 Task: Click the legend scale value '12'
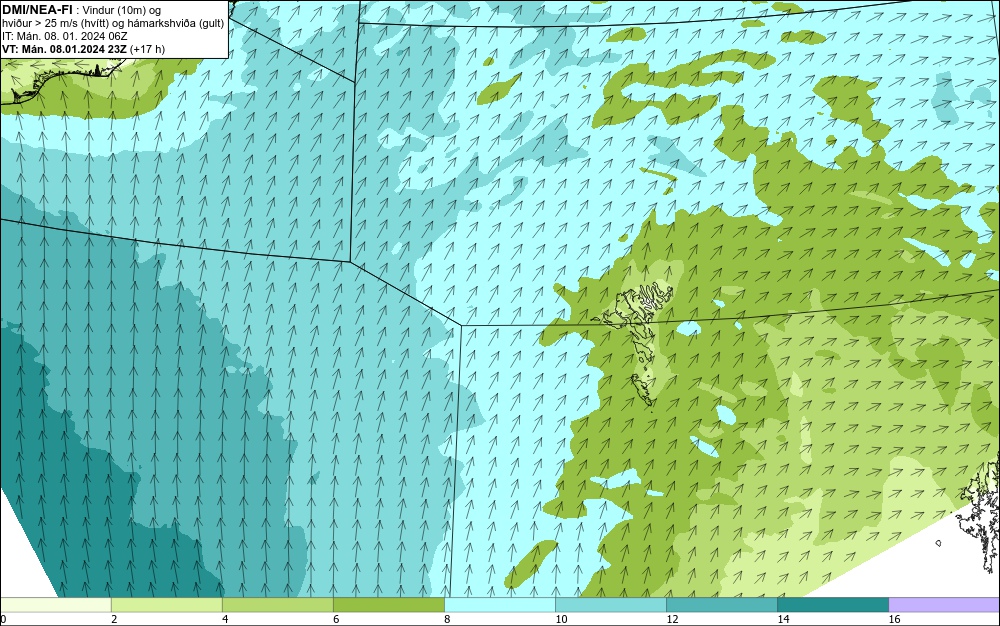click(672, 619)
